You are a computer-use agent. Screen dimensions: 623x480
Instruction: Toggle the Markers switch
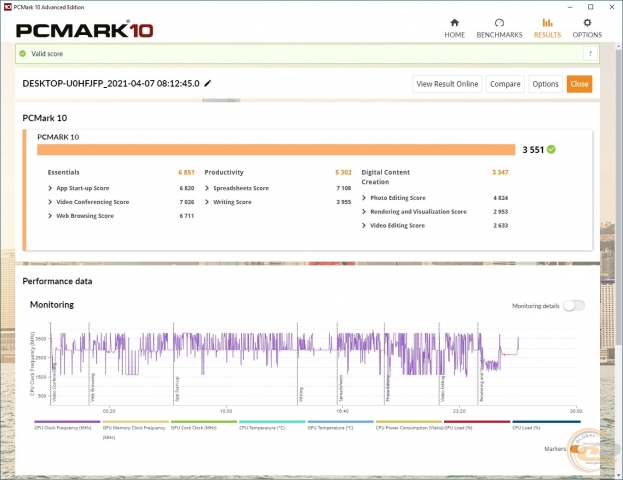click(x=577, y=449)
